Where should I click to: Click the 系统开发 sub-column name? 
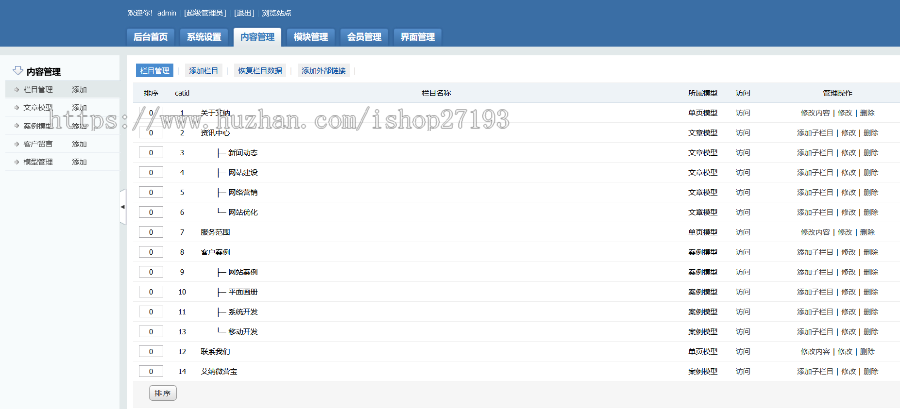[x=243, y=312]
